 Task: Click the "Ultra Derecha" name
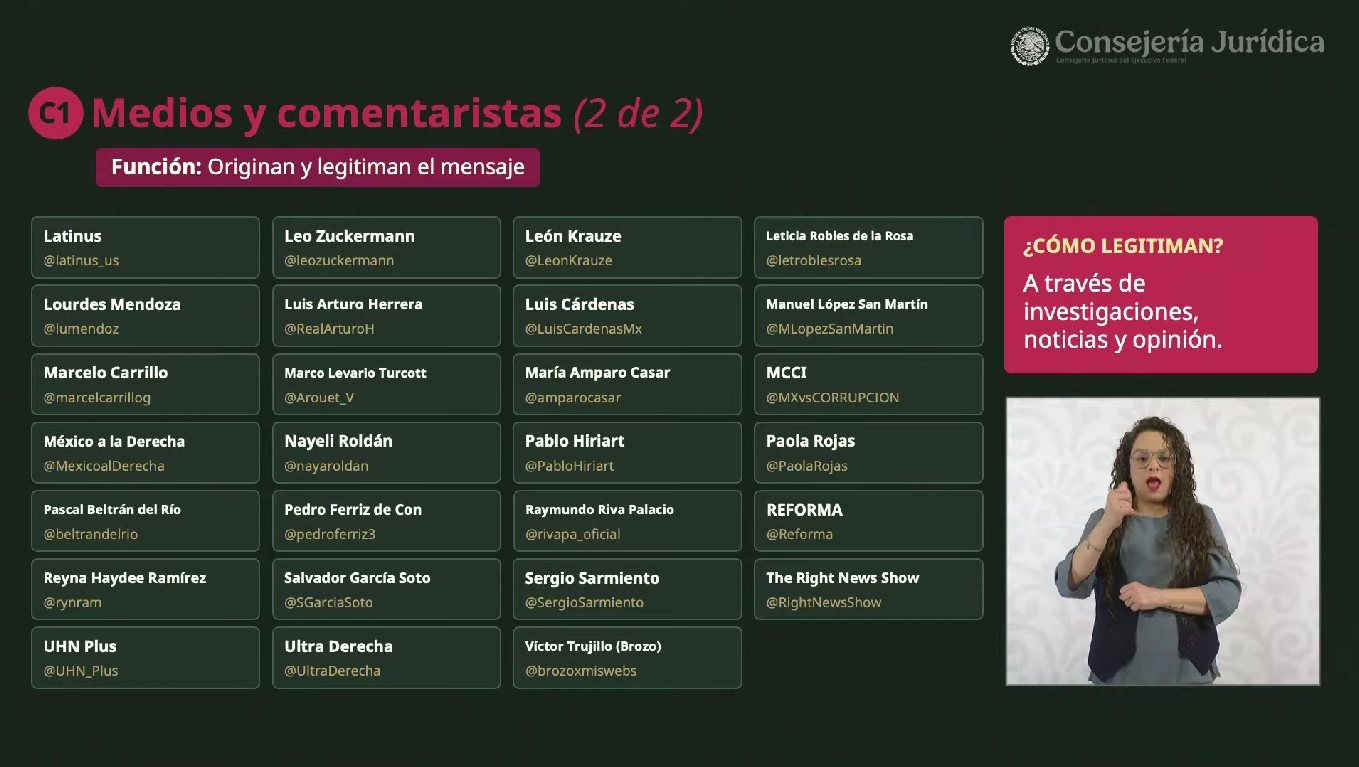tap(339, 646)
